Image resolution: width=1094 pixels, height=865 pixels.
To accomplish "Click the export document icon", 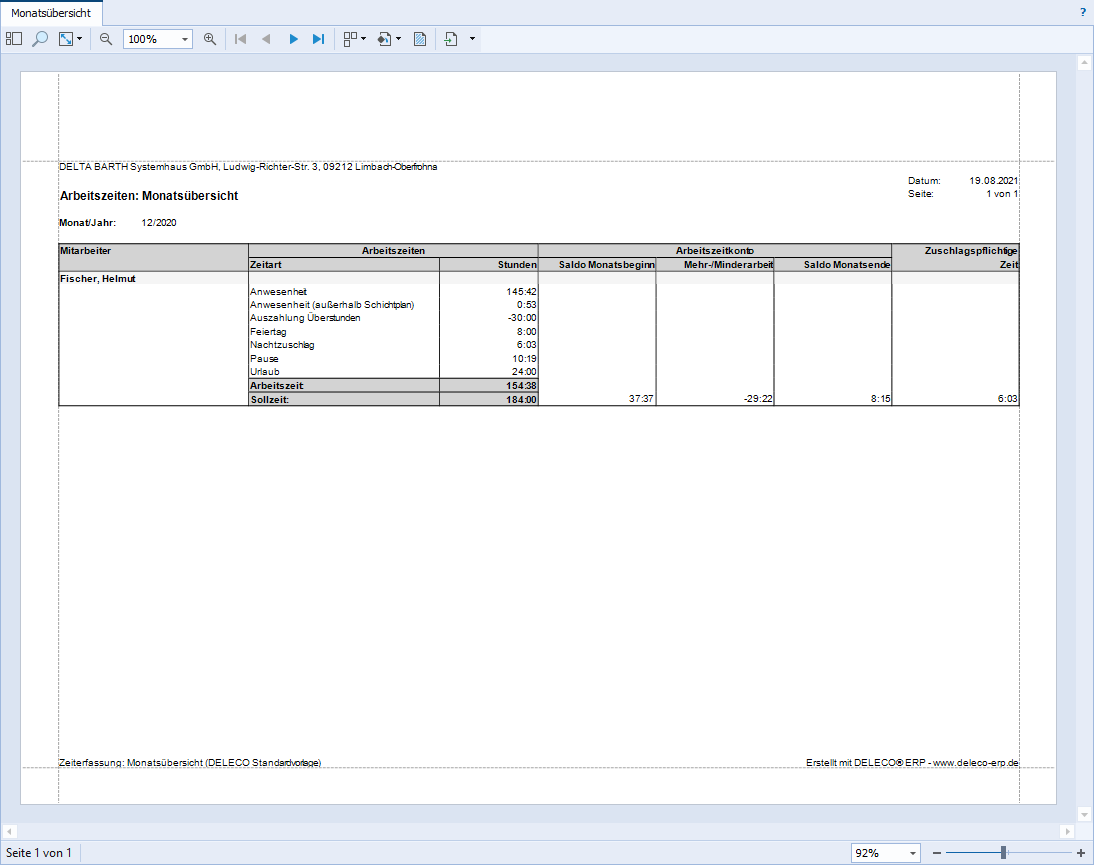I will tap(451, 39).
